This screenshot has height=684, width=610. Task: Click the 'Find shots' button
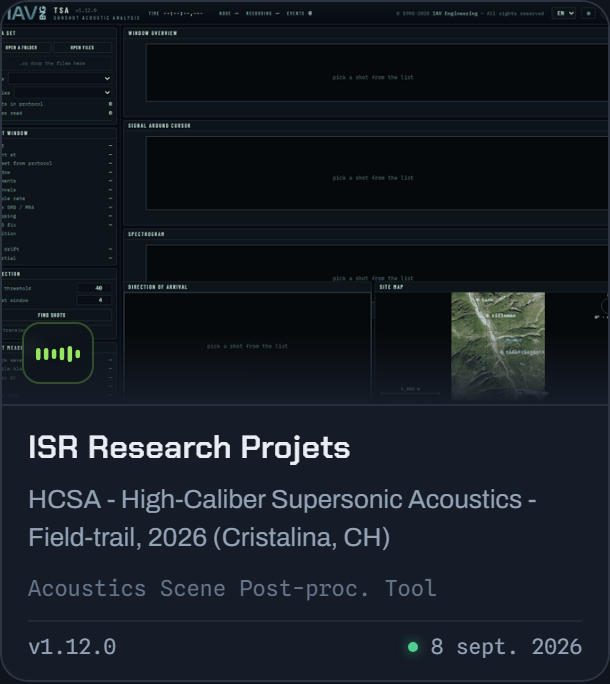click(57, 315)
